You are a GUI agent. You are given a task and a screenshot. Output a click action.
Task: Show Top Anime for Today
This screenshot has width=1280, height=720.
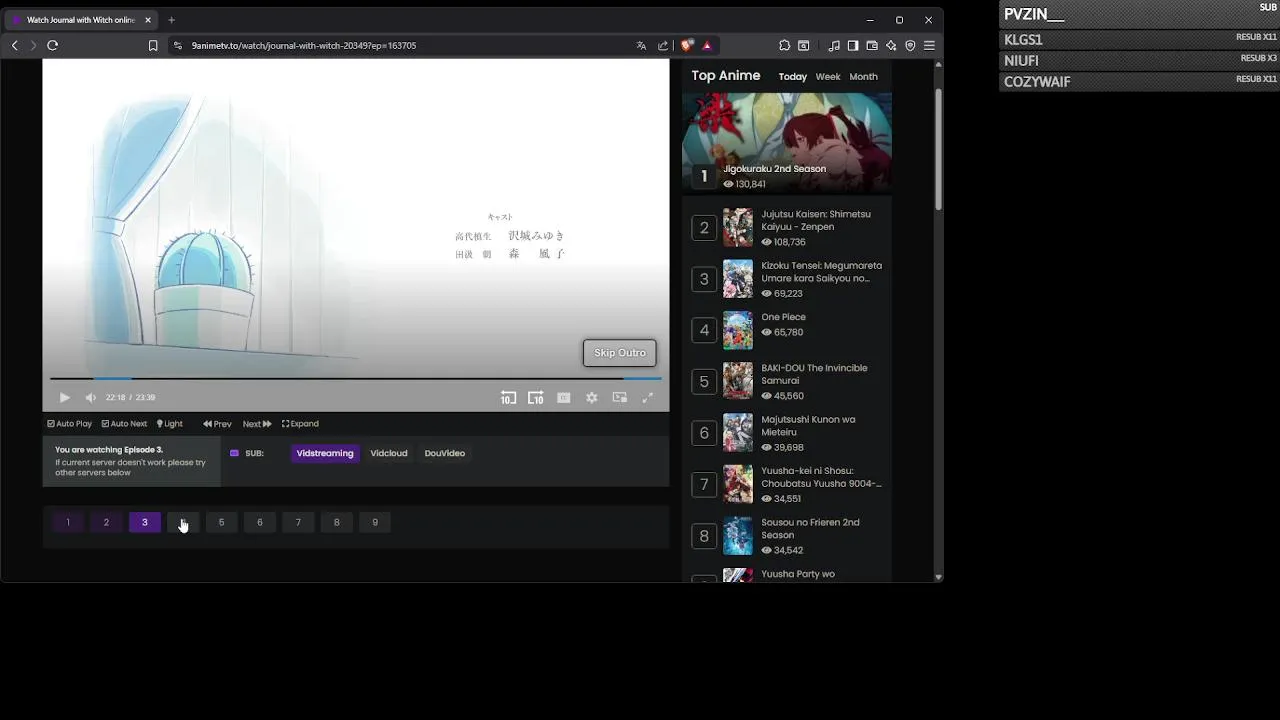click(793, 77)
